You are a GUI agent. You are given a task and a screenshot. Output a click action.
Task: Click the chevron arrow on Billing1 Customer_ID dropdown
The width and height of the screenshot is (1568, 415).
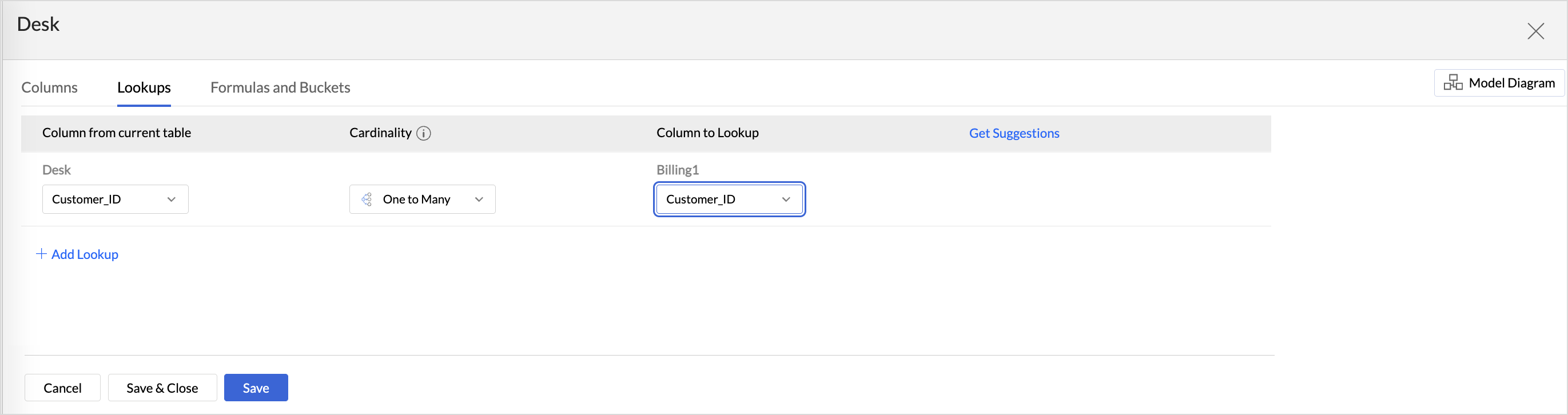coord(786,199)
